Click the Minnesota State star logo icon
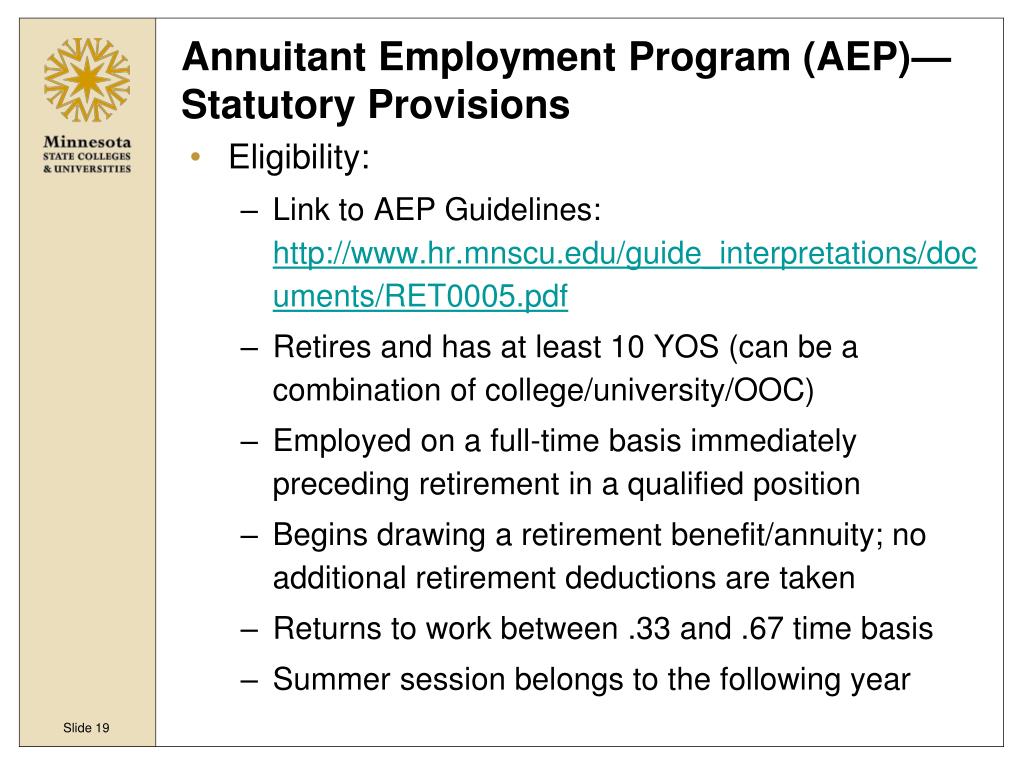The width and height of the screenshot is (1024, 768). click(87, 80)
